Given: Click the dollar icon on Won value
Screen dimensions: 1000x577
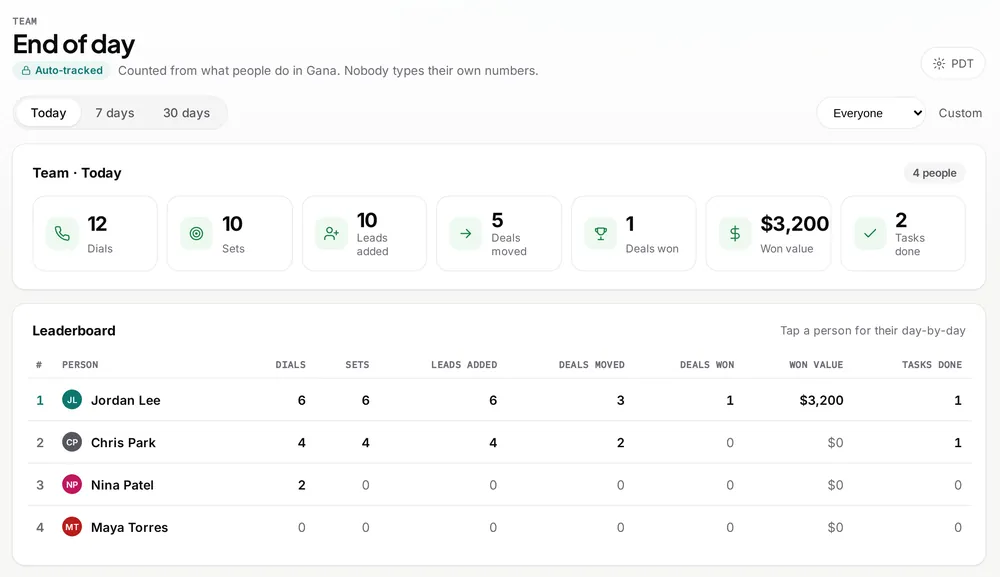Looking at the screenshot, I should pyautogui.click(x=735, y=233).
